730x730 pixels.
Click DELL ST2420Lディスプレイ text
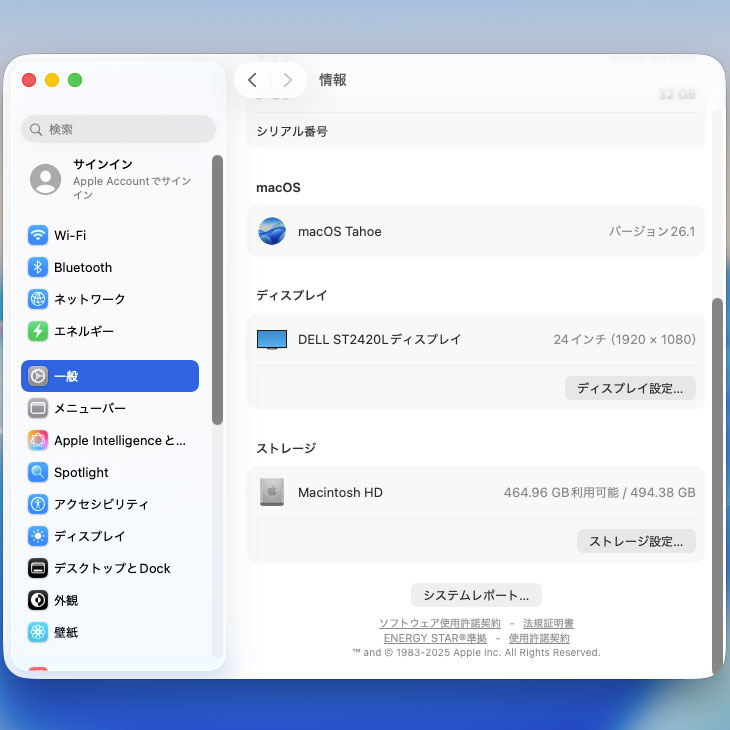pyautogui.click(x=379, y=339)
